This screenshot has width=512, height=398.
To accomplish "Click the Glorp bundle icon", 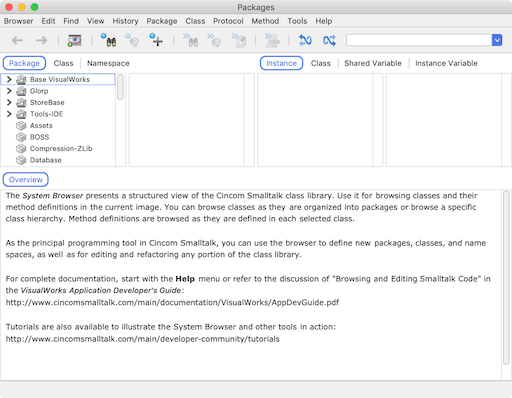I will point(21,91).
